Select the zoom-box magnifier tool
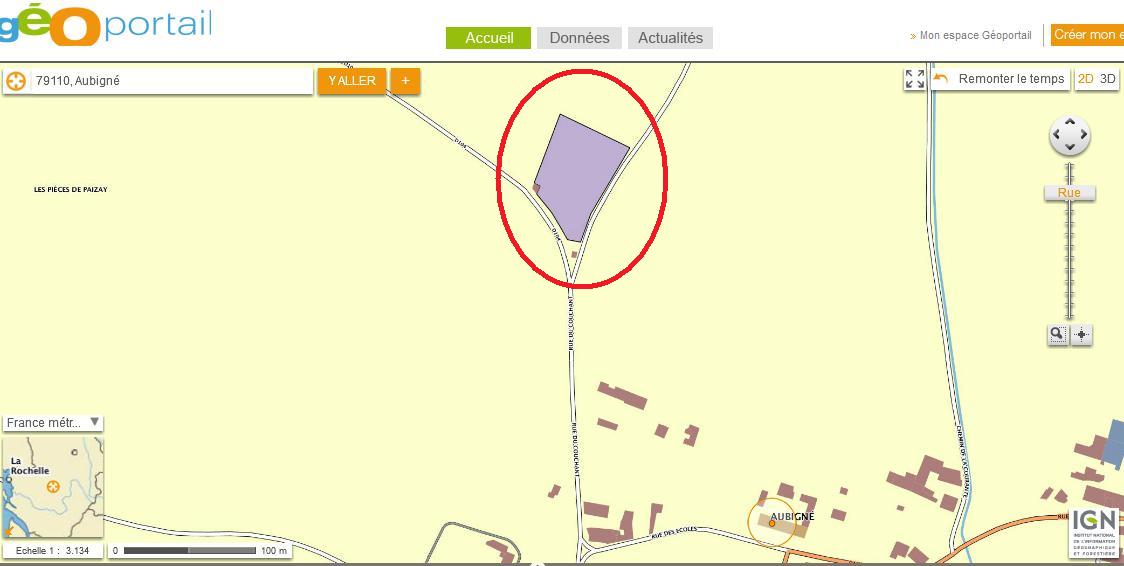The height and width of the screenshot is (566, 1124). (1057, 335)
